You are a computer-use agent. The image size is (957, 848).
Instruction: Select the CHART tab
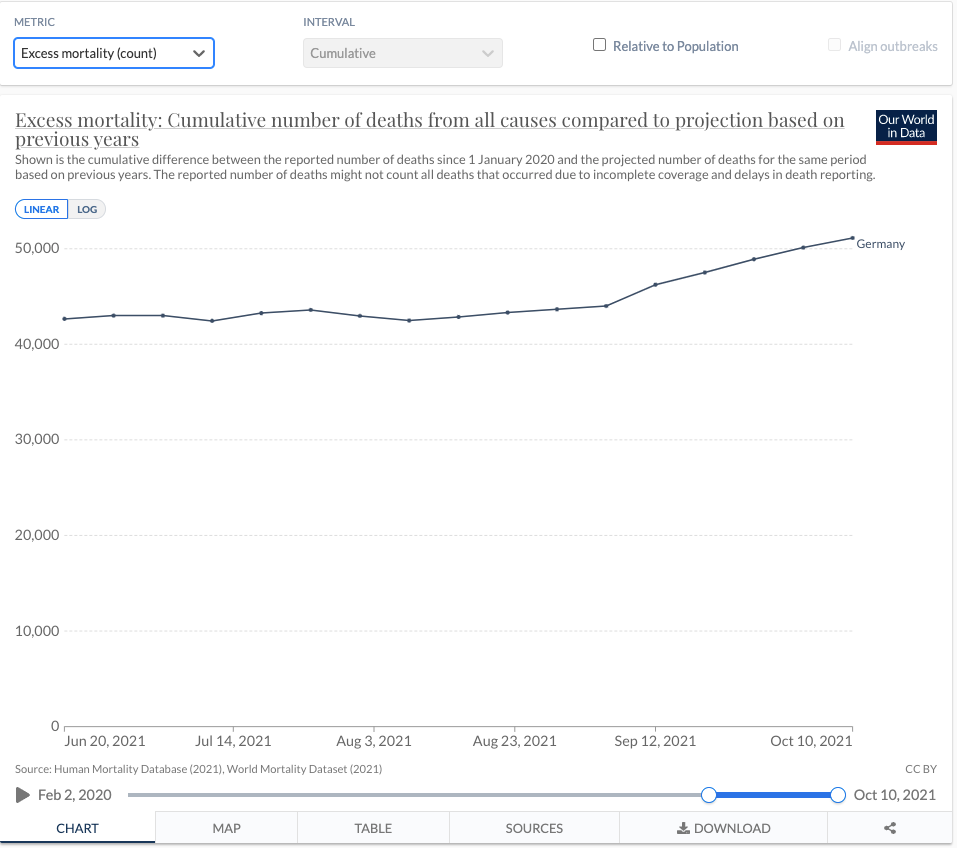click(77, 828)
